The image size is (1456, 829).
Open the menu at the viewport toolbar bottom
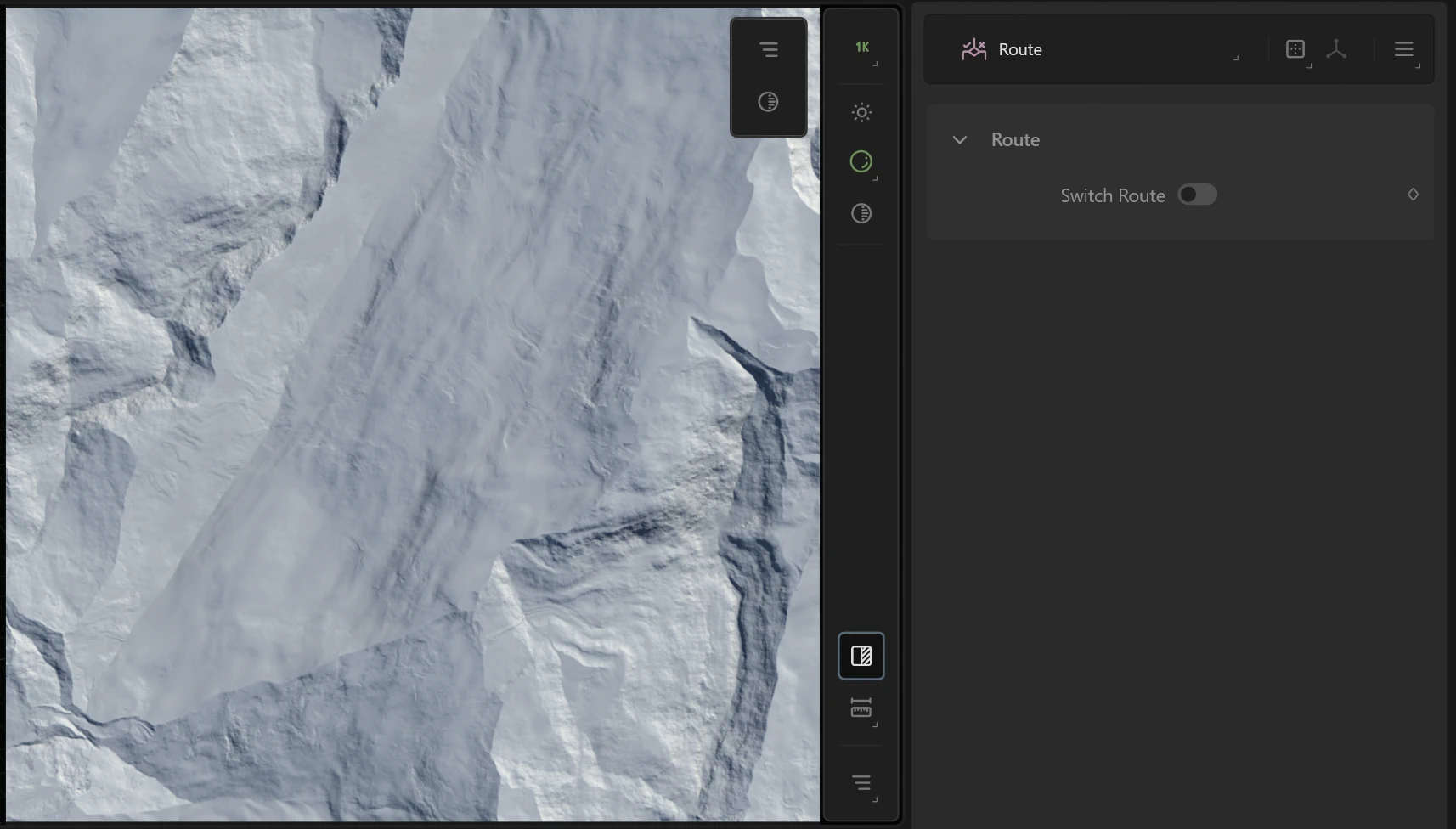pos(861,782)
